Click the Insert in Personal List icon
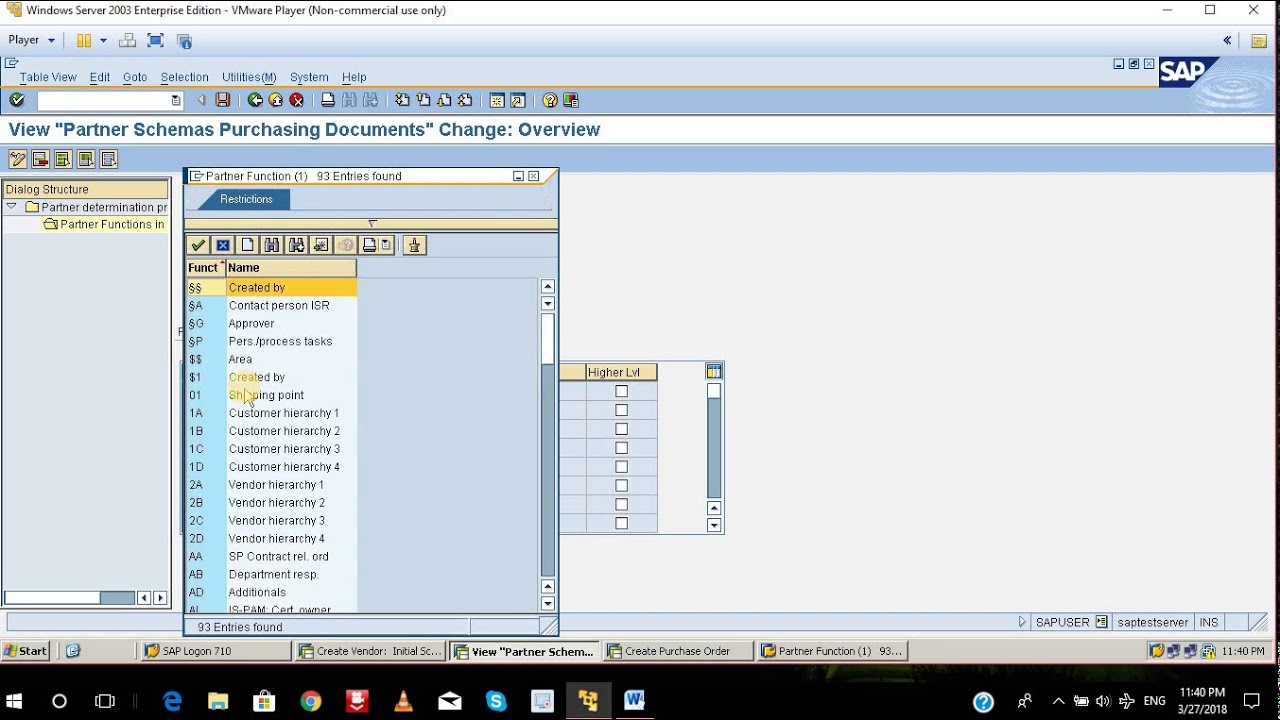This screenshot has height=720, width=1280. 321,245
